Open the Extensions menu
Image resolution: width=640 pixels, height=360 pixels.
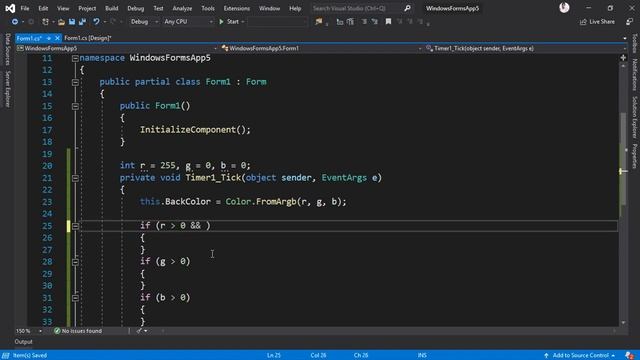[x=237, y=8]
